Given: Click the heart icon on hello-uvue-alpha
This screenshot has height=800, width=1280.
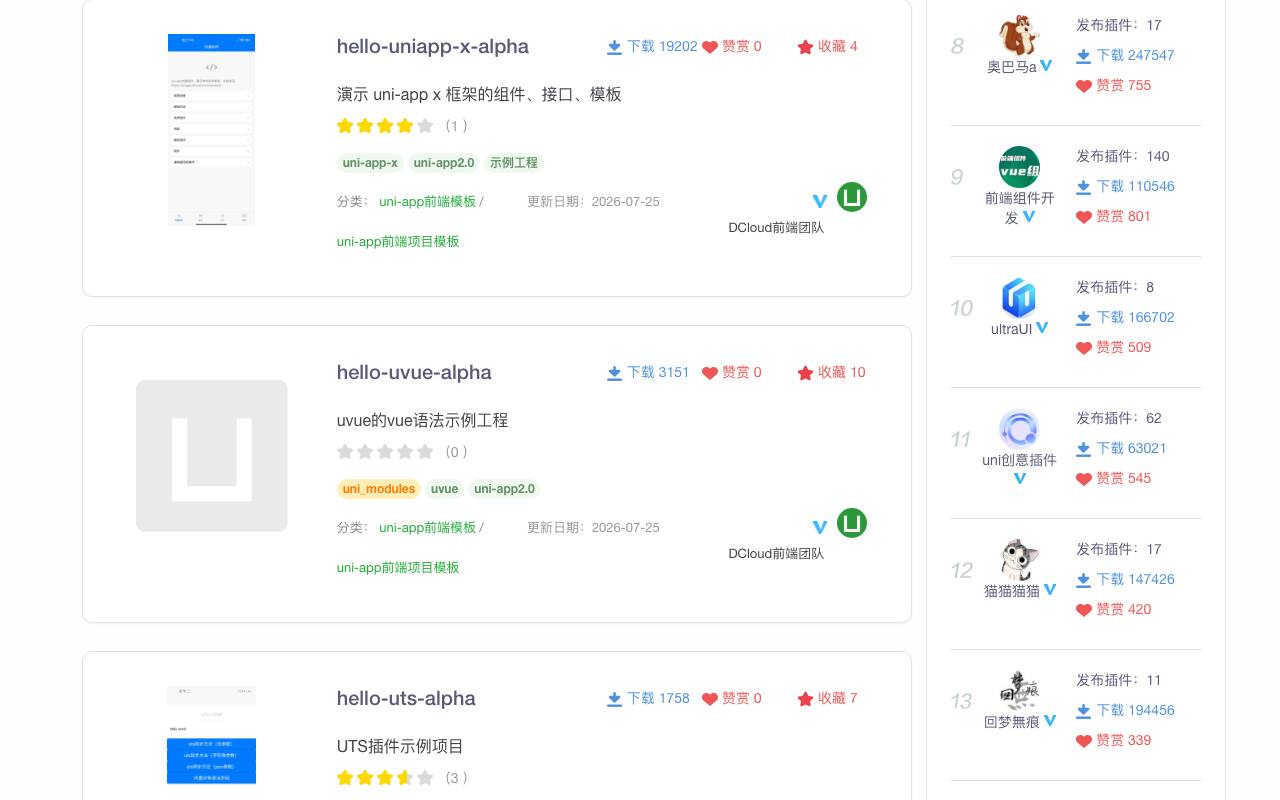Looking at the screenshot, I should pos(710,373).
